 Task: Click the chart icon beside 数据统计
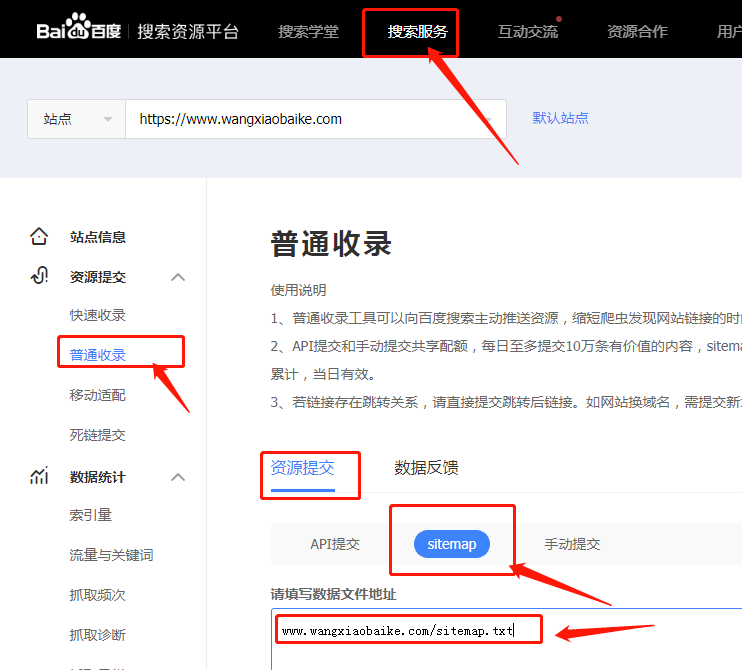click(x=39, y=476)
